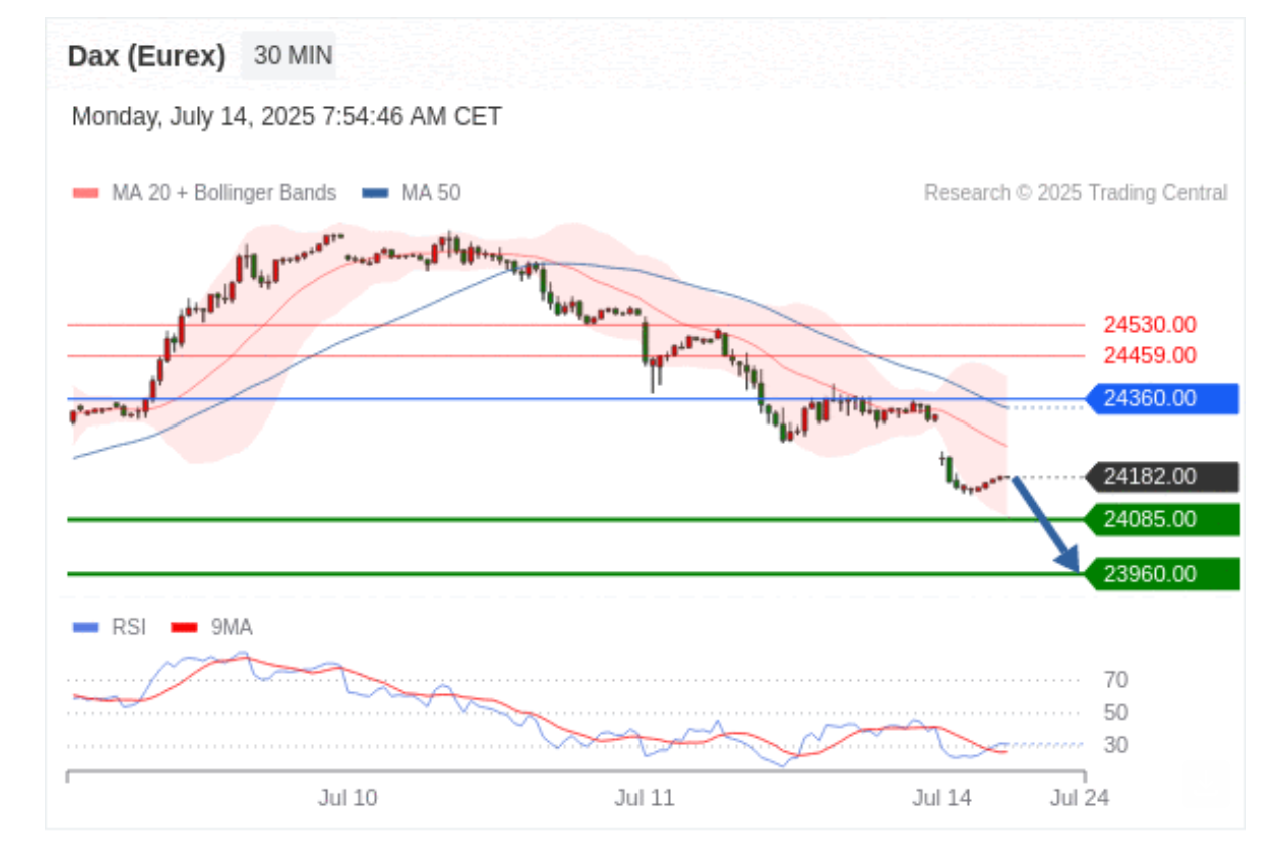
Task: Click the green 24085.00 support price tag
Action: tap(1162, 519)
